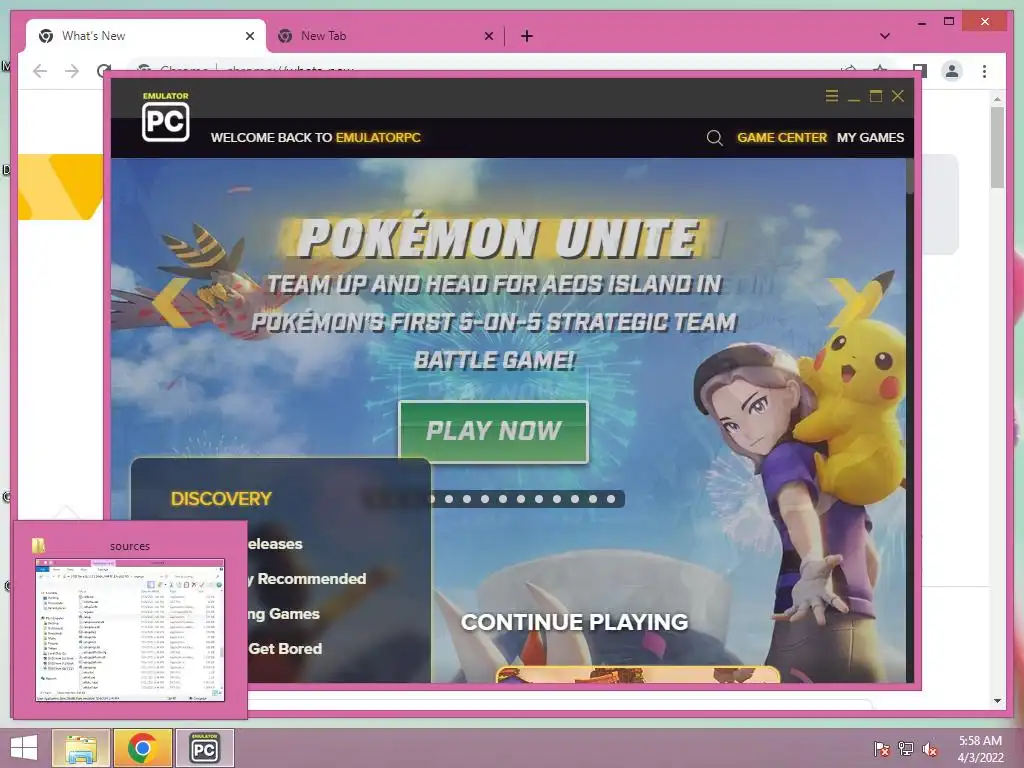
Task: Open Chrome profile avatar
Action: click(x=952, y=71)
